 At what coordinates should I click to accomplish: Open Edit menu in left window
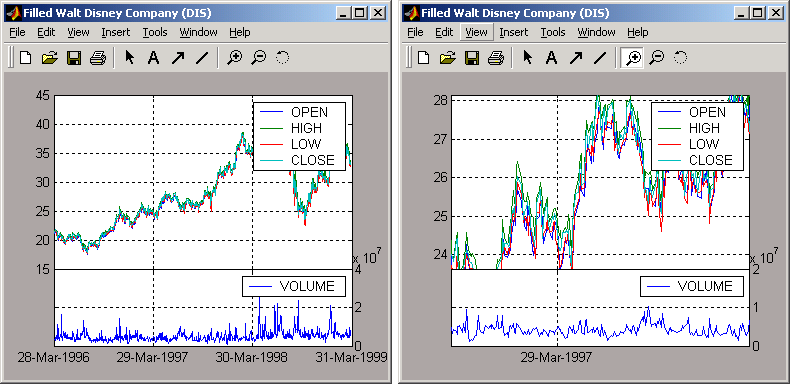tap(46, 32)
